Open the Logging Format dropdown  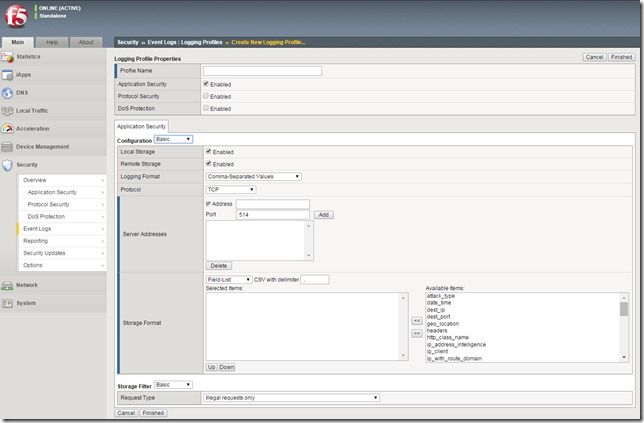click(x=254, y=176)
